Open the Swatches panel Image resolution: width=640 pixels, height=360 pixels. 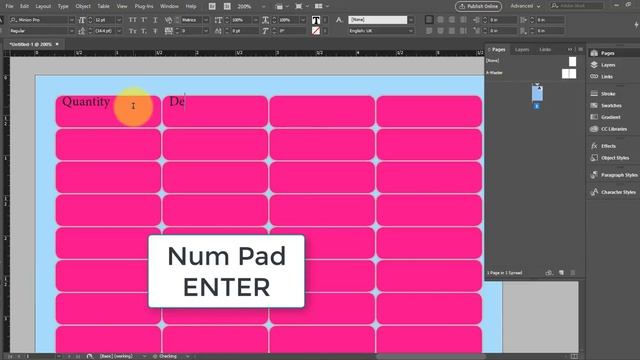point(606,106)
